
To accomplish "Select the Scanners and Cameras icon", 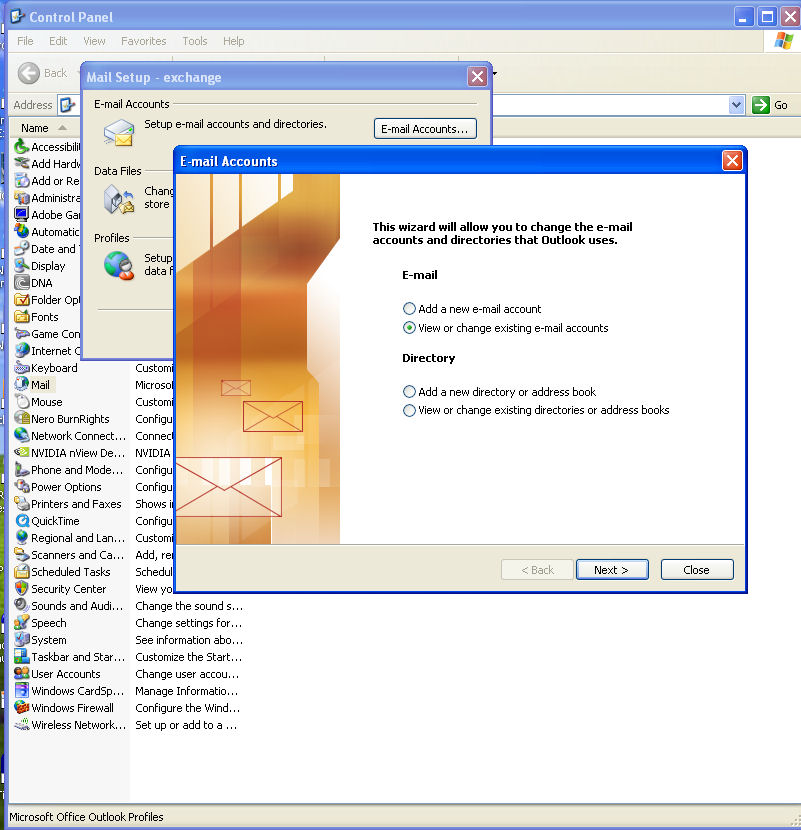I will tap(22, 554).
